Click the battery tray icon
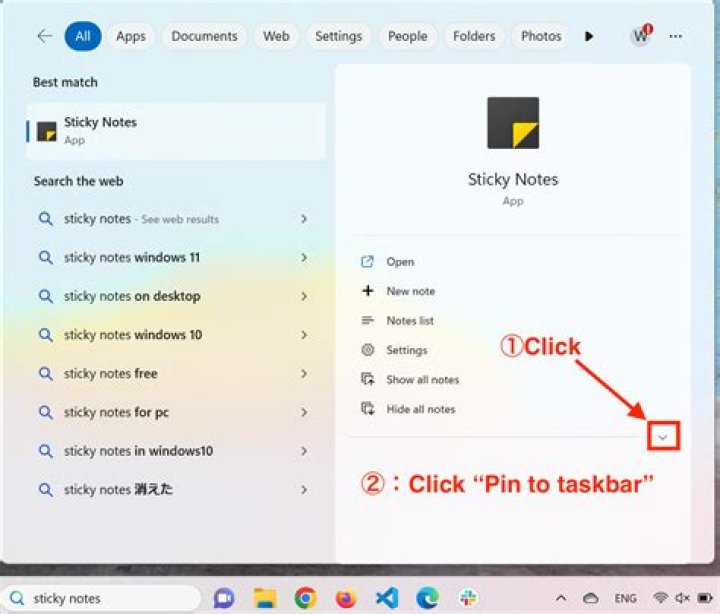This screenshot has width=720, height=614. [x=705, y=598]
